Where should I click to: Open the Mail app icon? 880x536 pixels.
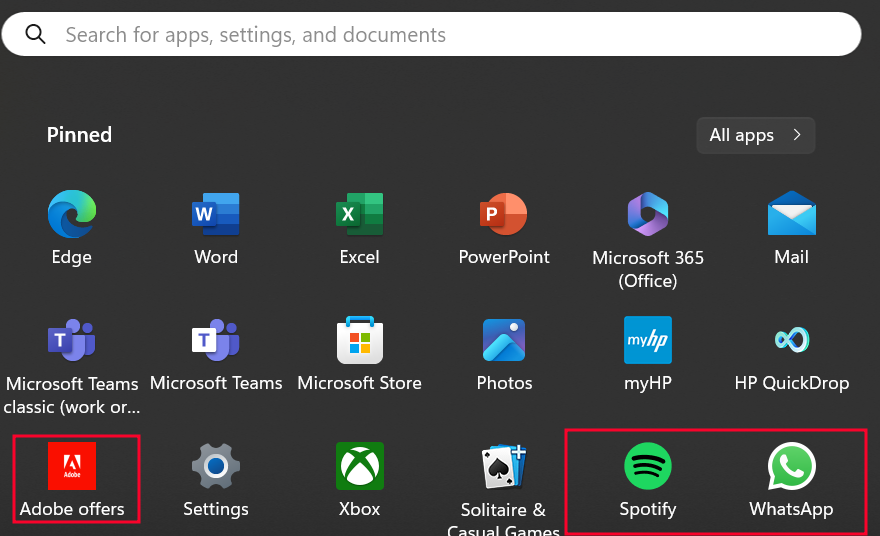[791, 213]
